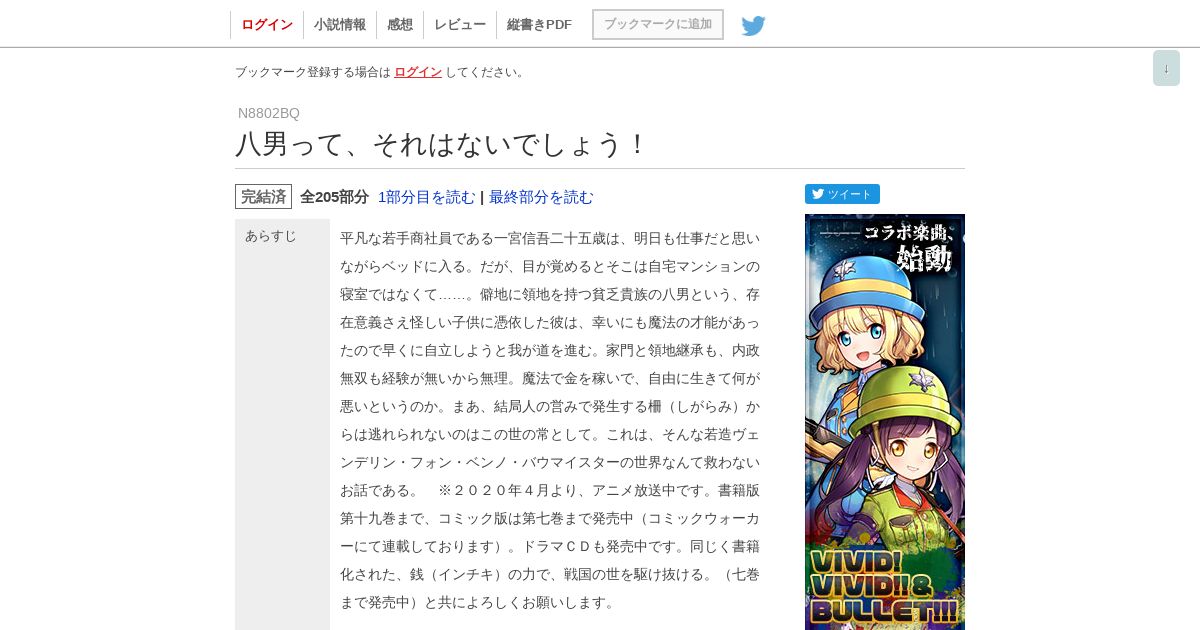Click the Twitter bird icon in header

point(753,25)
